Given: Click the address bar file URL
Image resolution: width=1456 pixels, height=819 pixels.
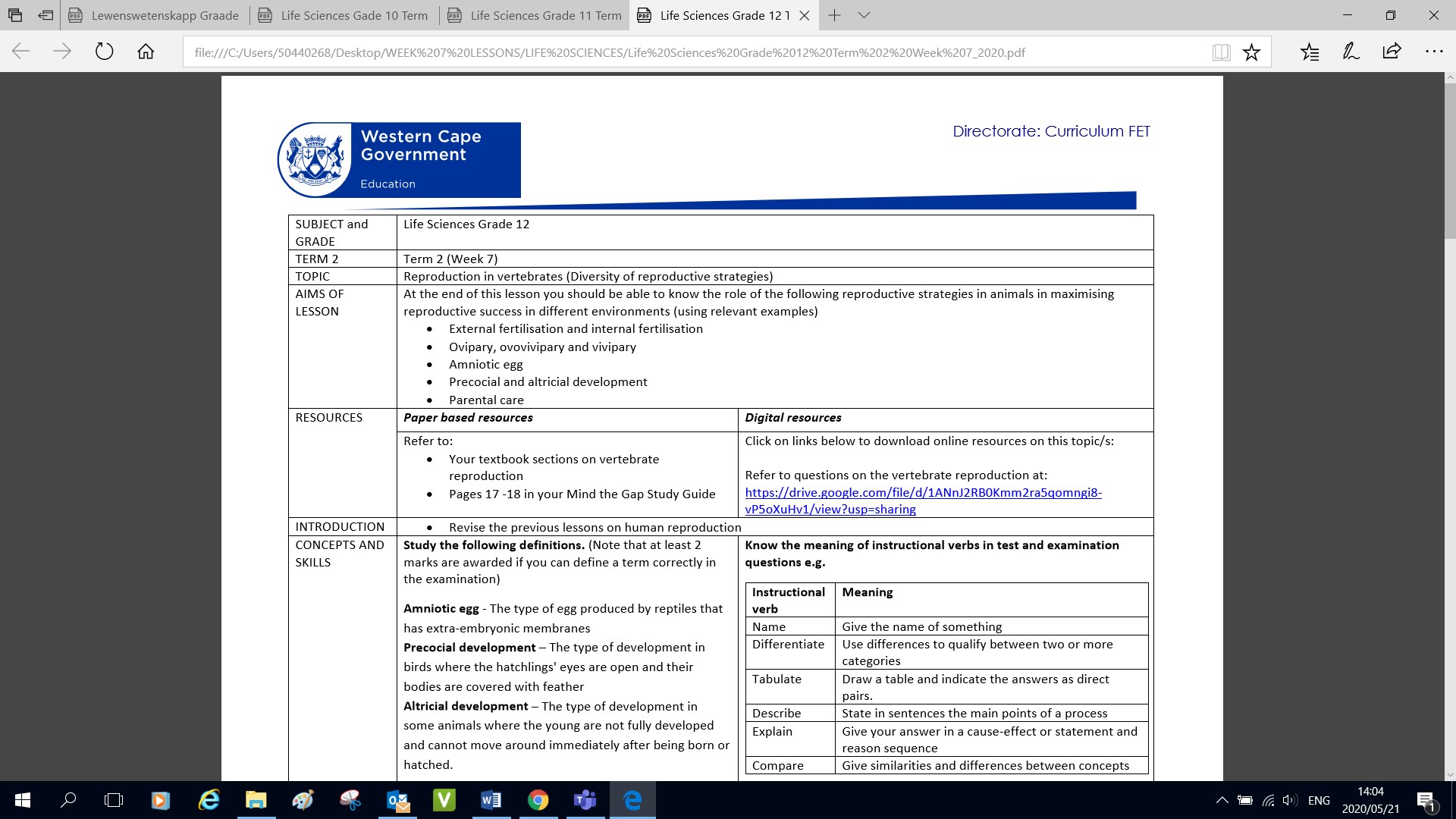Looking at the screenshot, I should [x=610, y=52].
